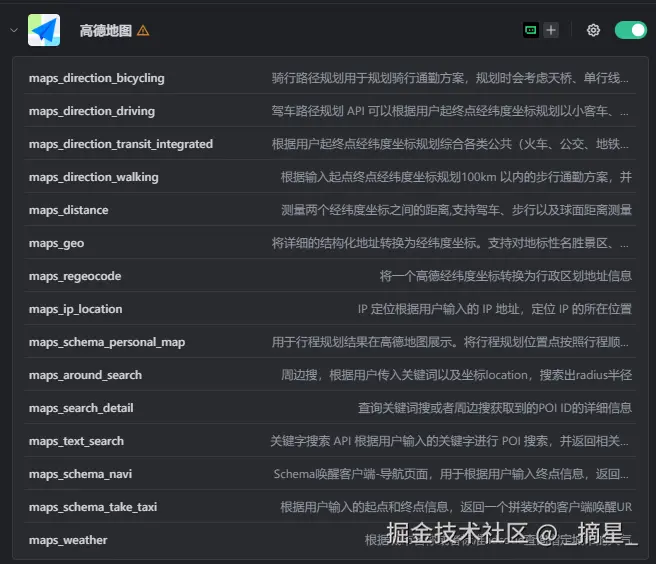
Task: Click the plus add button
Action: 551,30
